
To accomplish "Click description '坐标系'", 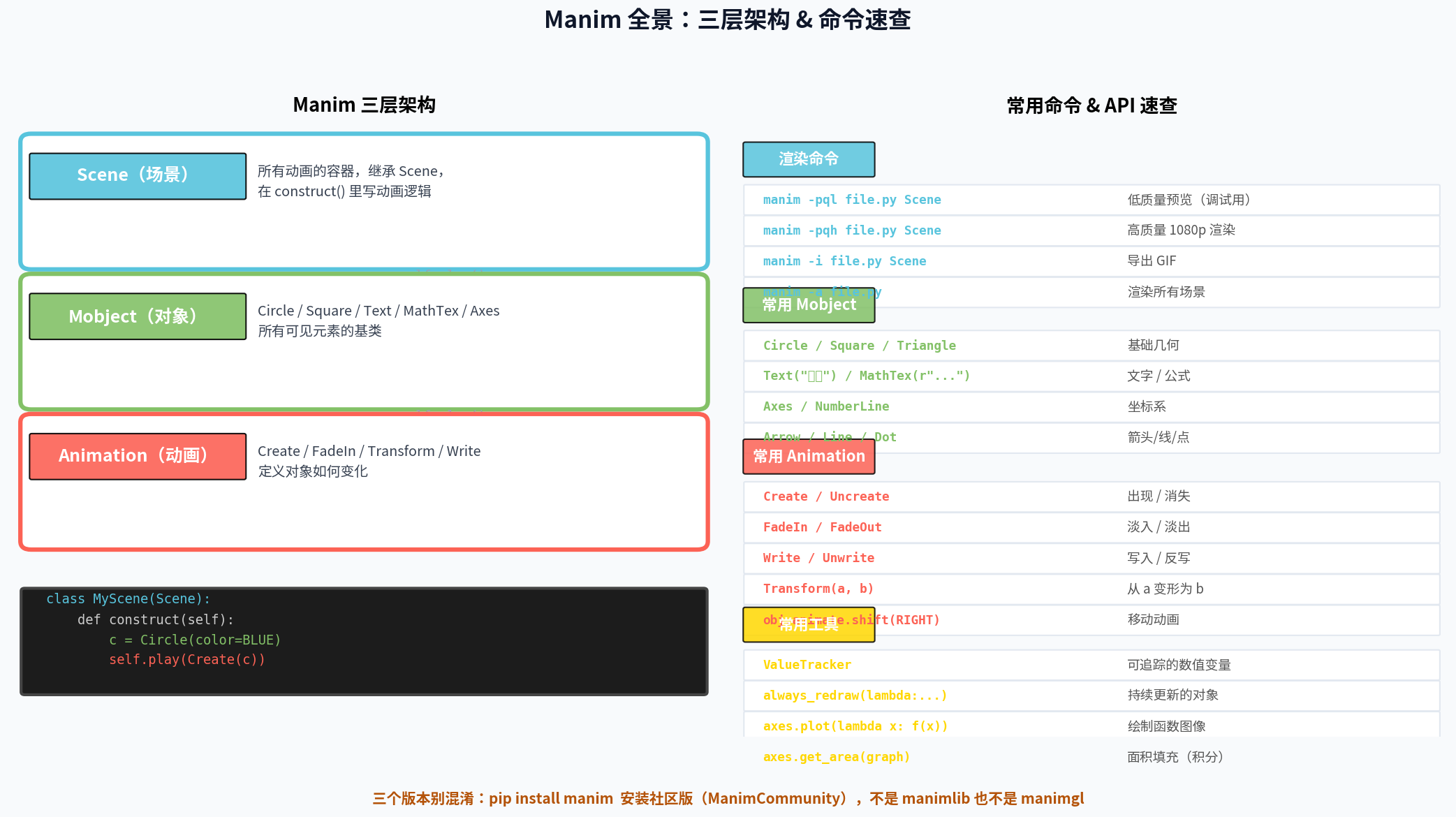I will [x=1147, y=406].
